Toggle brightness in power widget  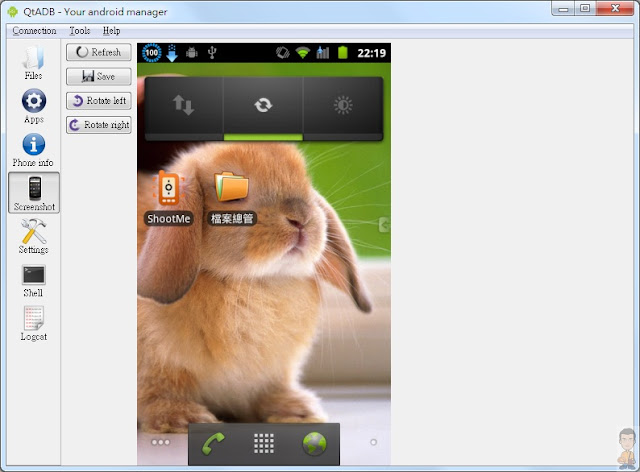click(343, 105)
